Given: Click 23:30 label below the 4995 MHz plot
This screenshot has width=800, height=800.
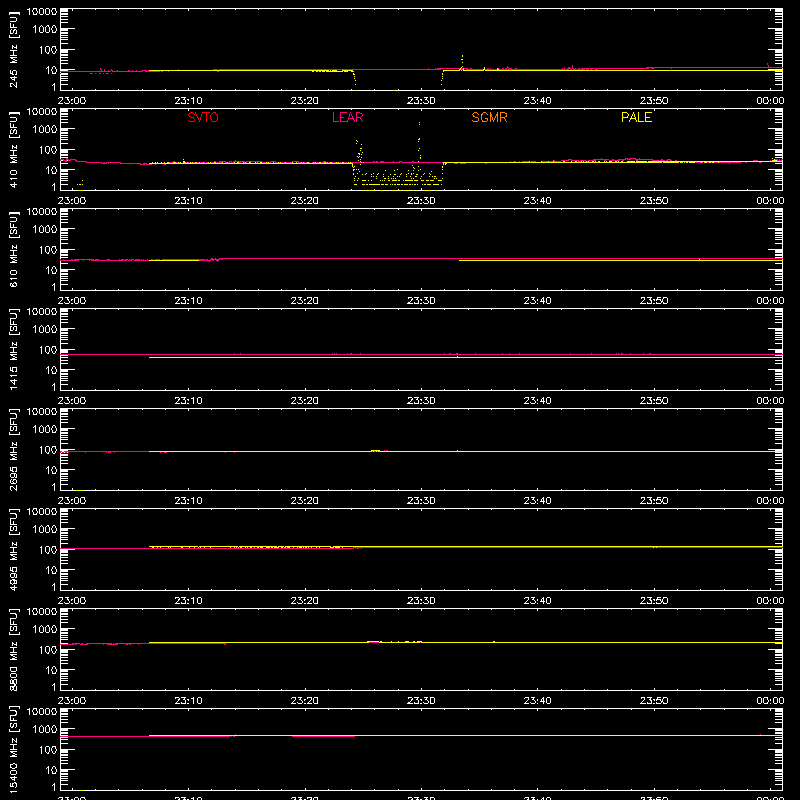Looking at the screenshot, I should point(421,601).
